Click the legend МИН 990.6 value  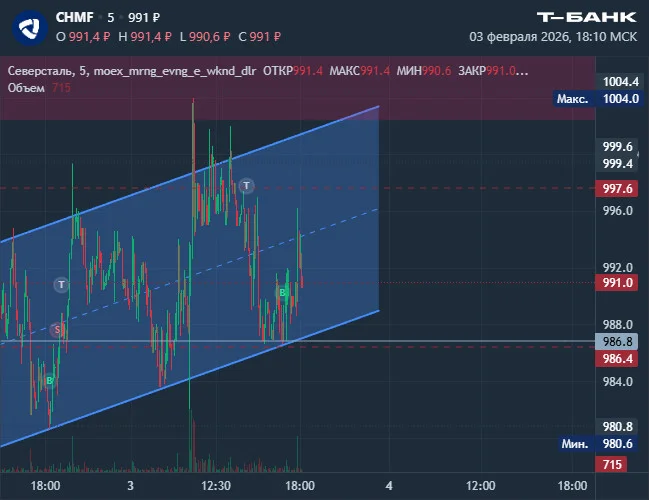424,71
